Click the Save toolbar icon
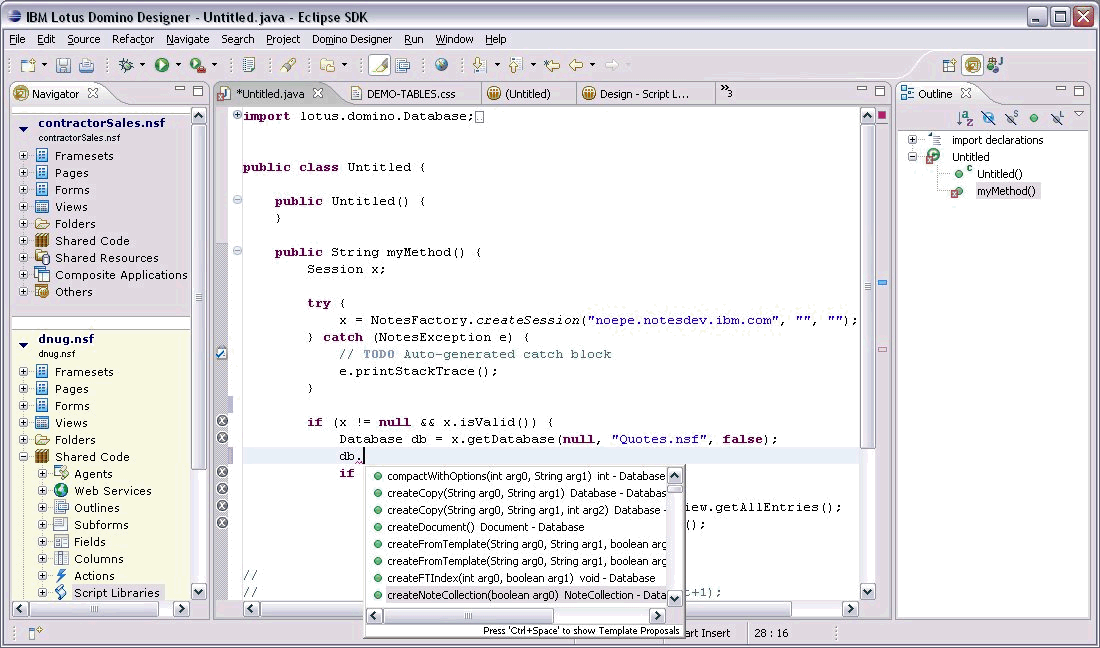Screen dimensions: 1100x648 (x=63, y=65)
